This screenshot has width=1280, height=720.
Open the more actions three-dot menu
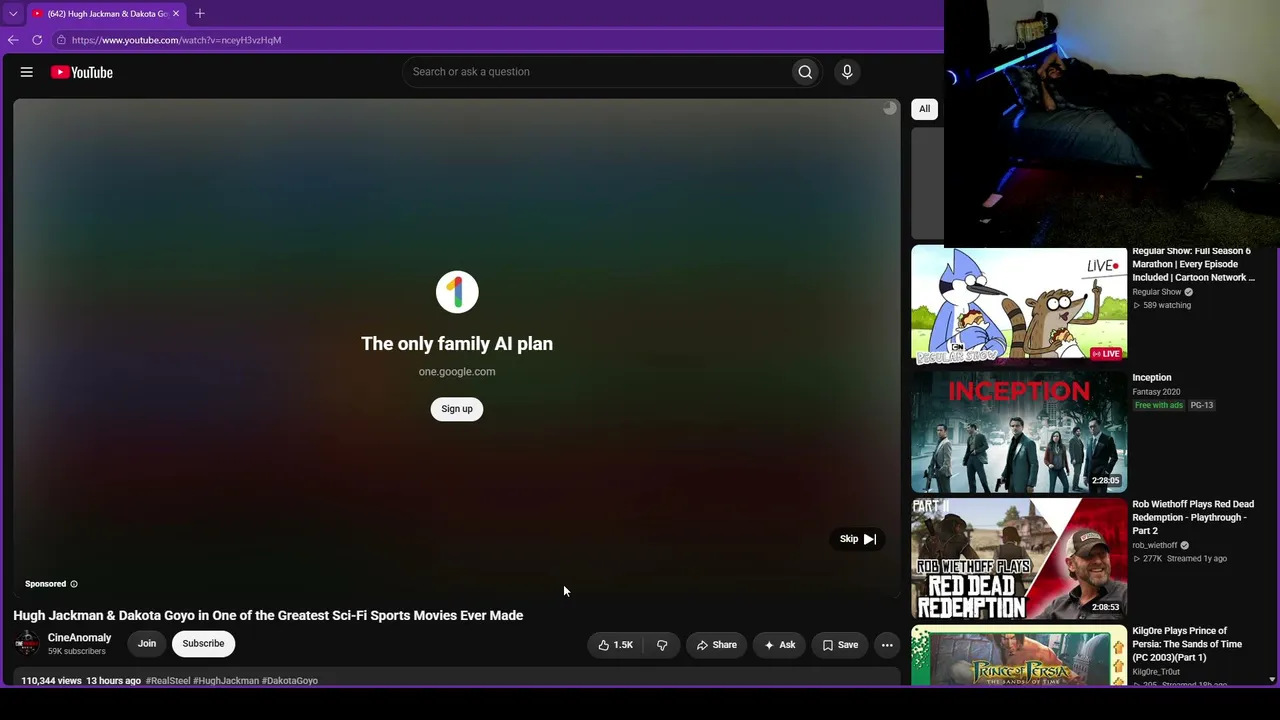click(x=887, y=645)
